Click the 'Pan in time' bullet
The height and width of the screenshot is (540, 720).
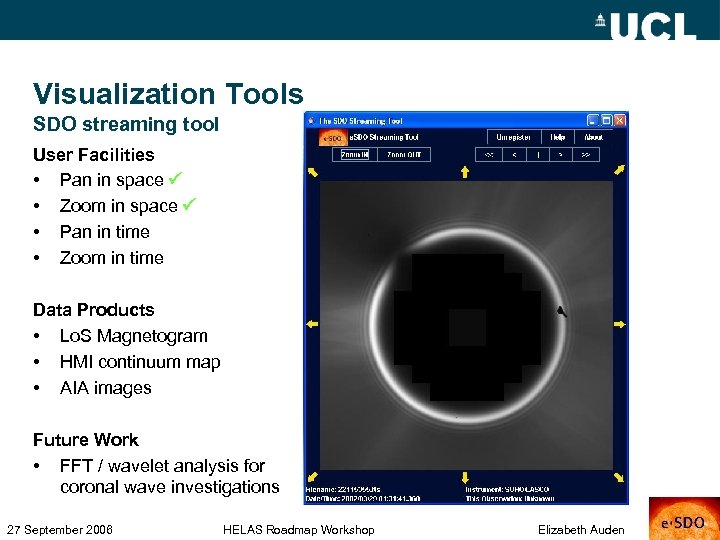click(105, 232)
